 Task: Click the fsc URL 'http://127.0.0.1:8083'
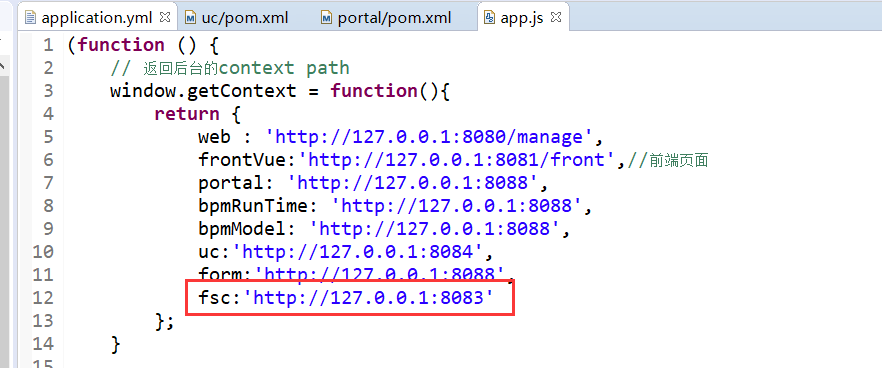[x=369, y=298]
